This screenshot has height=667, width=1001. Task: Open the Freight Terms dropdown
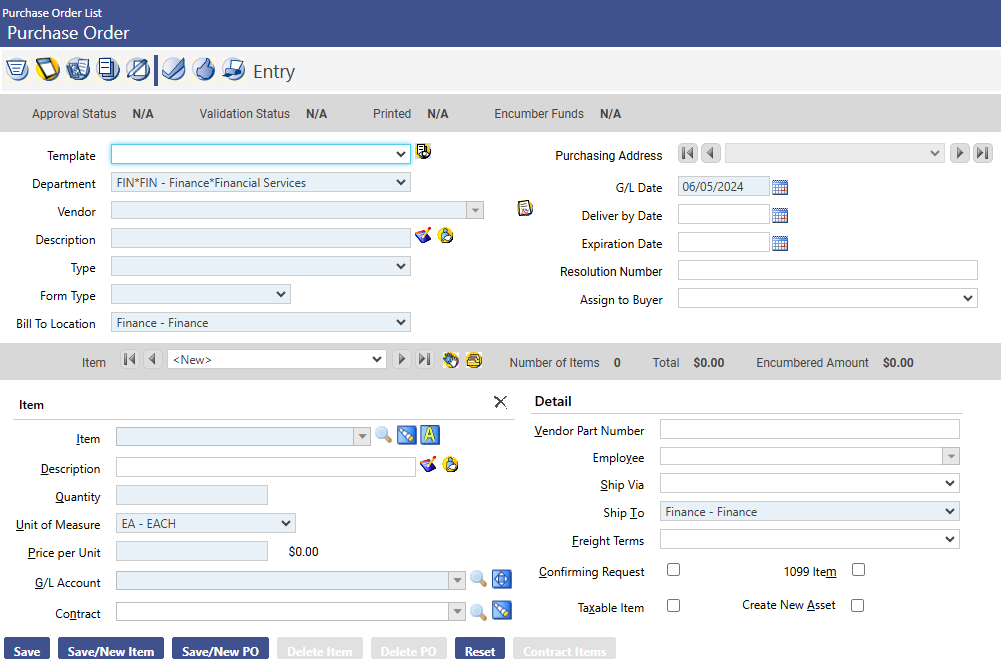point(809,539)
